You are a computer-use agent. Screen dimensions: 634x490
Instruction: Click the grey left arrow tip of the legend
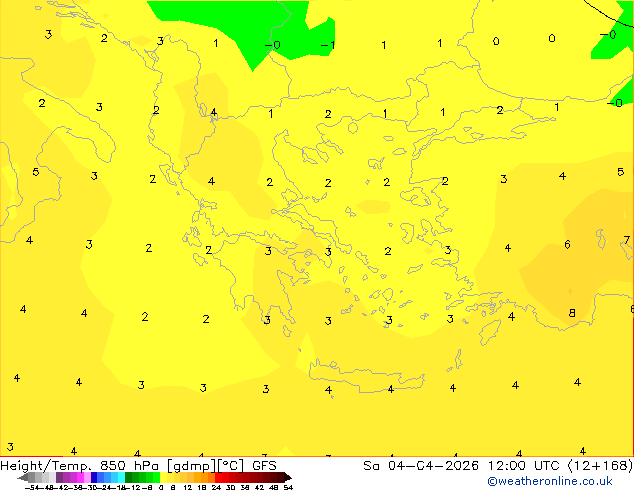22,478
